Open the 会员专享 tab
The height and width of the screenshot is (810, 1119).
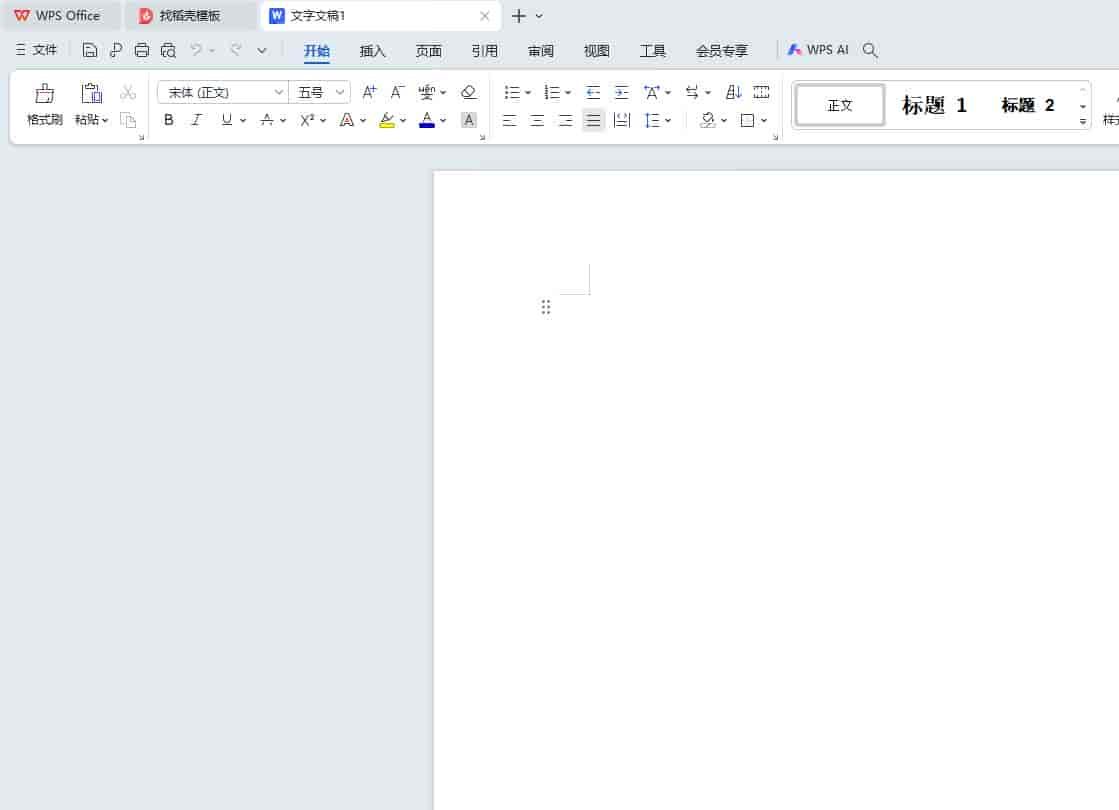pos(721,51)
